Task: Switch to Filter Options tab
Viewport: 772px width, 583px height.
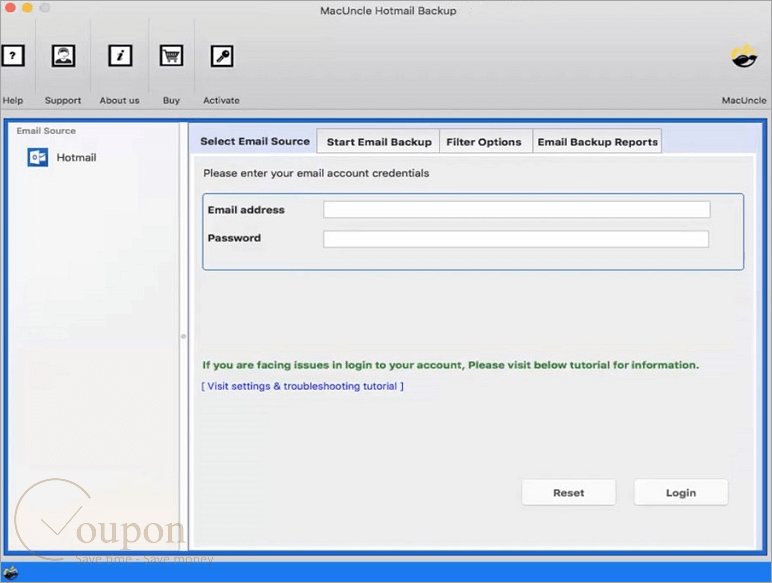Action: (484, 142)
